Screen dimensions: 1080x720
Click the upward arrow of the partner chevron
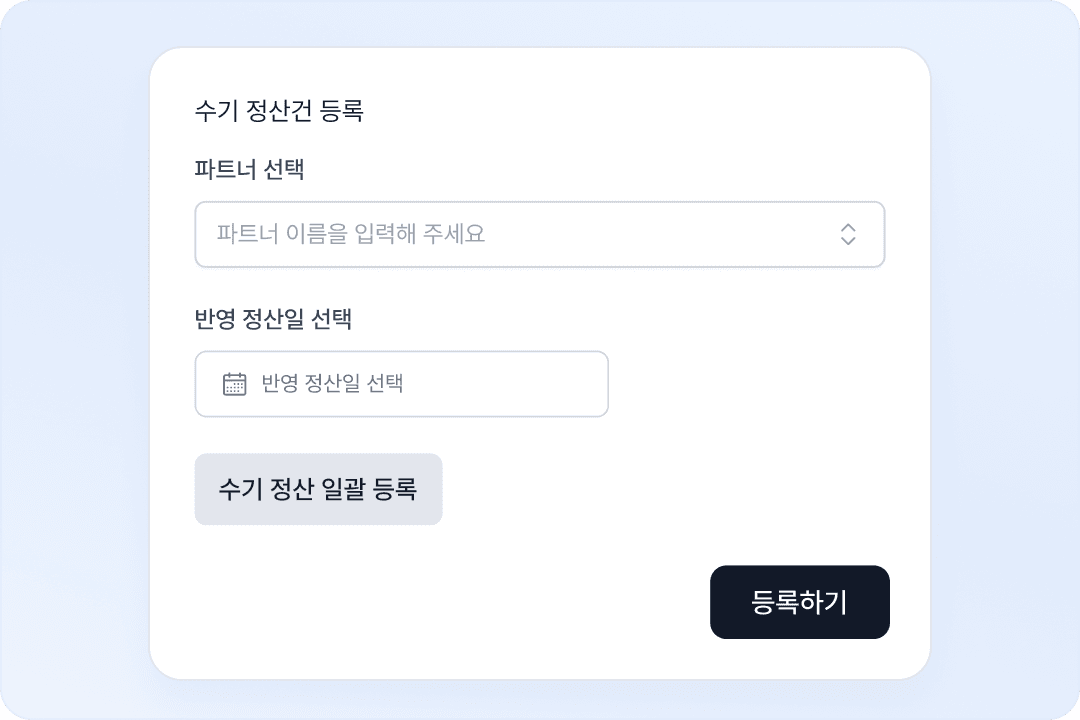pyautogui.click(x=848, y=228)
